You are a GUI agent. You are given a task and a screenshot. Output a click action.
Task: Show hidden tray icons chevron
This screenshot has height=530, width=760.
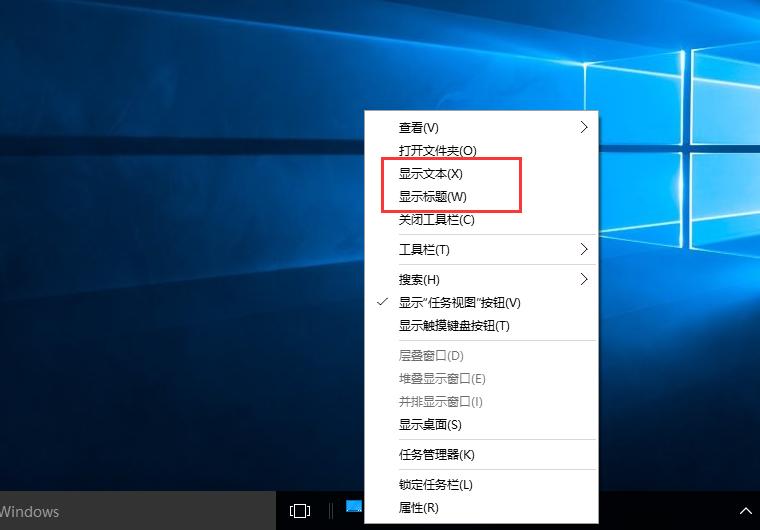point(745,511)
